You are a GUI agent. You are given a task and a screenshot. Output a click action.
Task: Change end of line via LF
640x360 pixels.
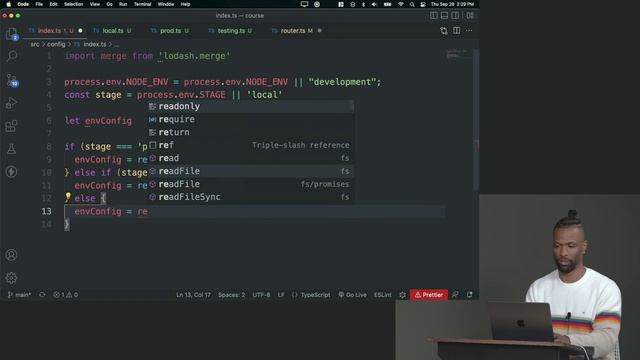[281, 295]
